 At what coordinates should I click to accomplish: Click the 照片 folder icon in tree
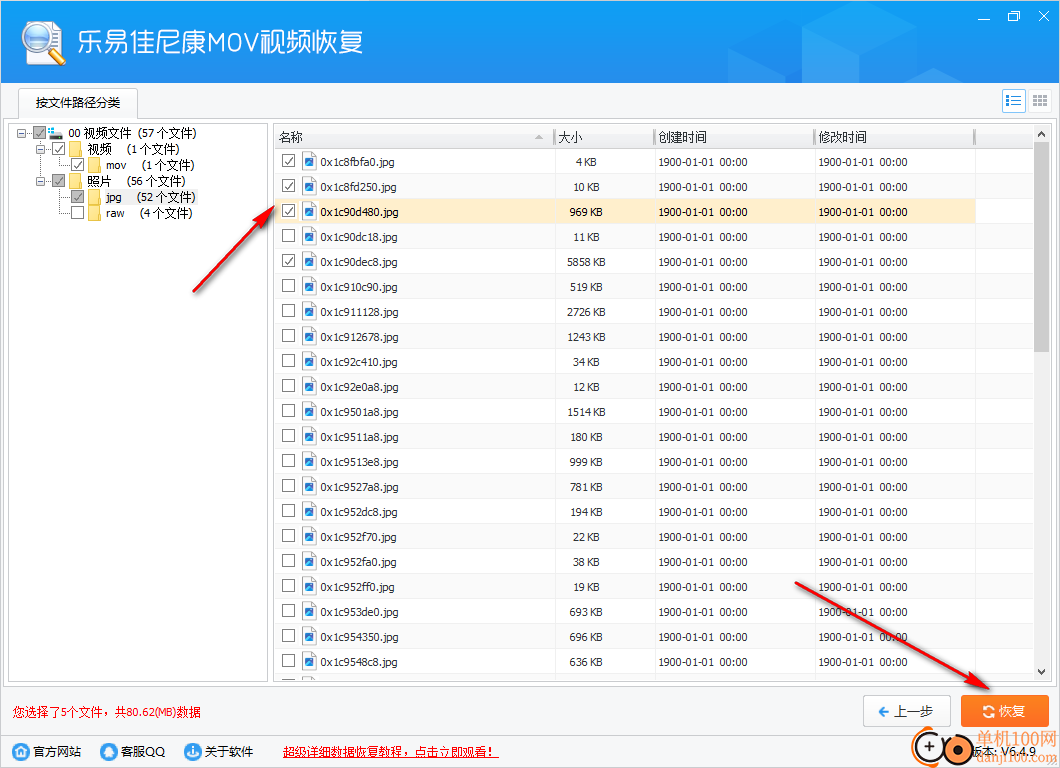(x=76, y=181)
